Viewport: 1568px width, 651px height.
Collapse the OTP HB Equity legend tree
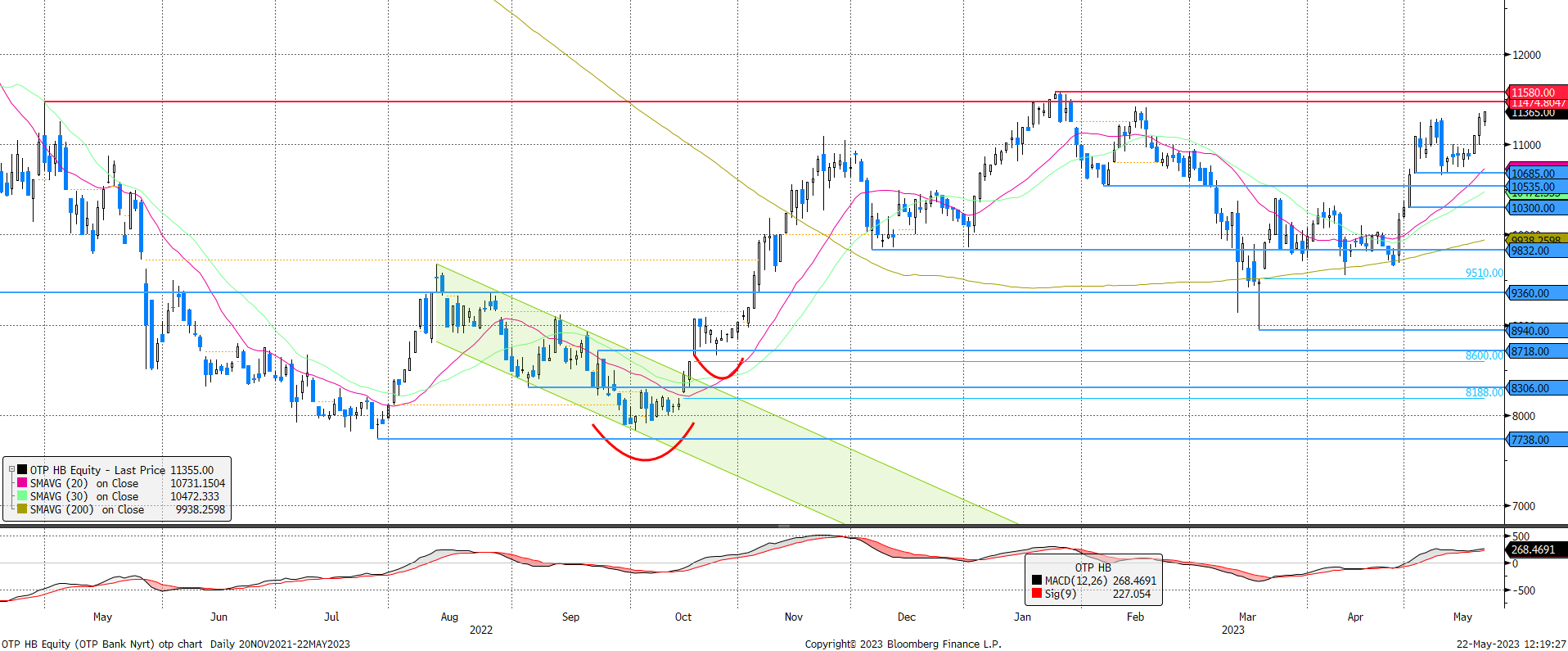point(12,470)
